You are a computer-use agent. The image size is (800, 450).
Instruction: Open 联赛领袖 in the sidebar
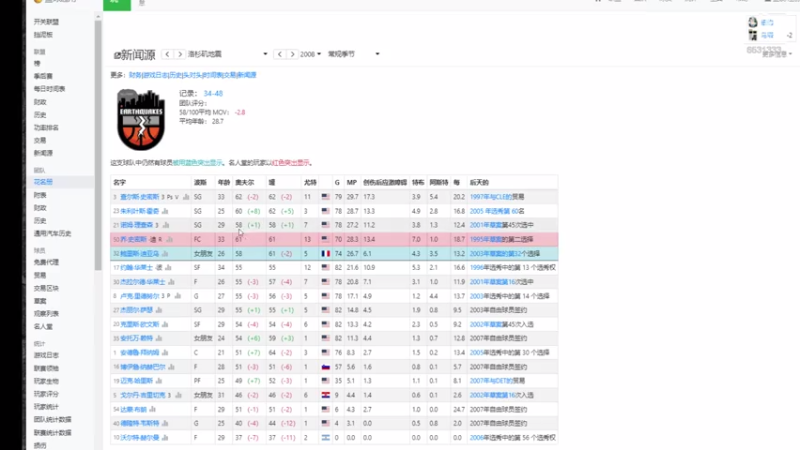click(x=46, y=368)
